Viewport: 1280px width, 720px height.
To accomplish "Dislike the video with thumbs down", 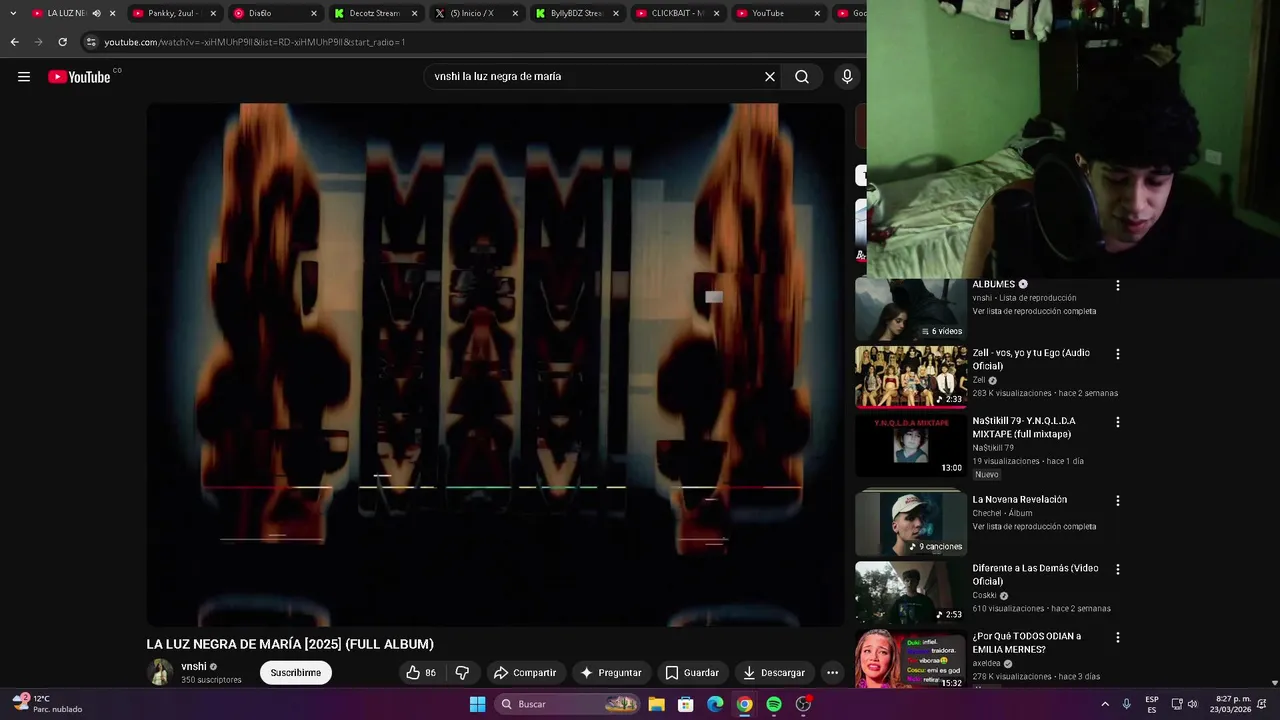I will click(462, 673).
